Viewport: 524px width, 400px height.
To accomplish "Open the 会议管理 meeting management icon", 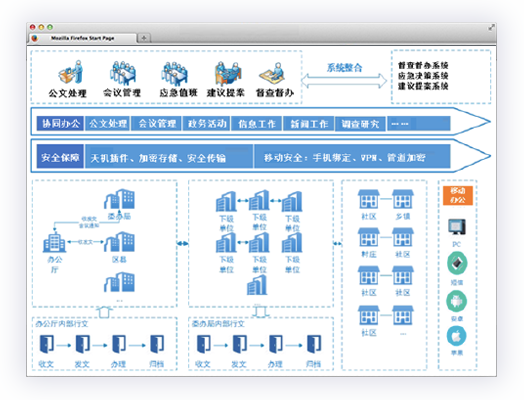I will pos(123,73).
